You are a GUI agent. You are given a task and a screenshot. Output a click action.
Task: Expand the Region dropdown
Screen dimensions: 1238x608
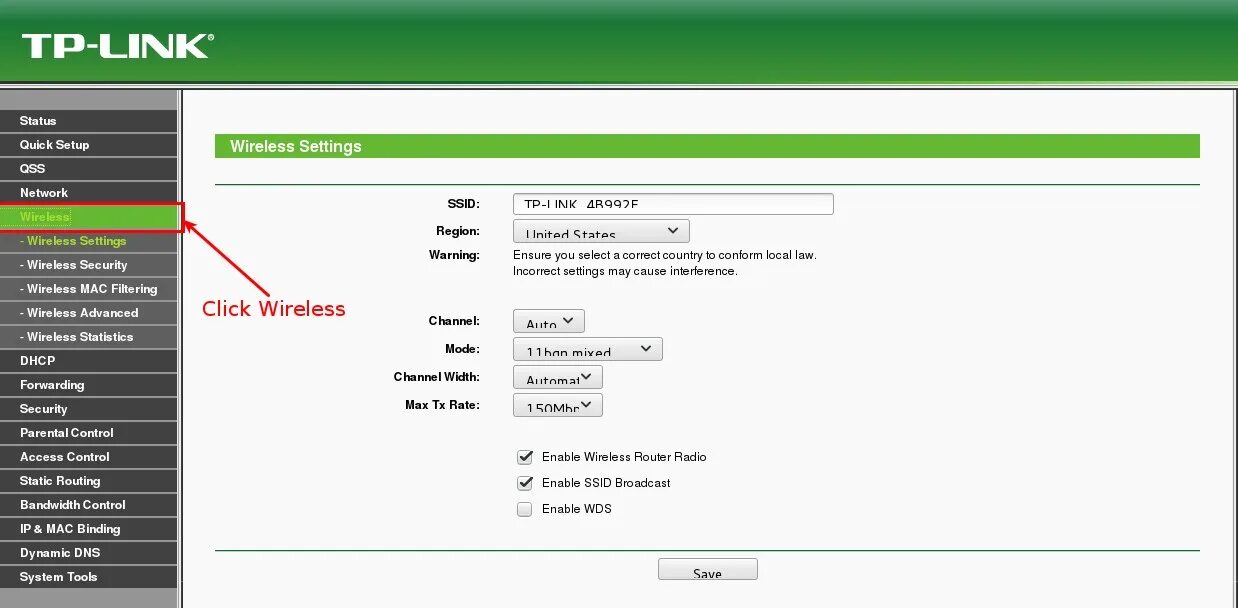click(x=601, y=232)
